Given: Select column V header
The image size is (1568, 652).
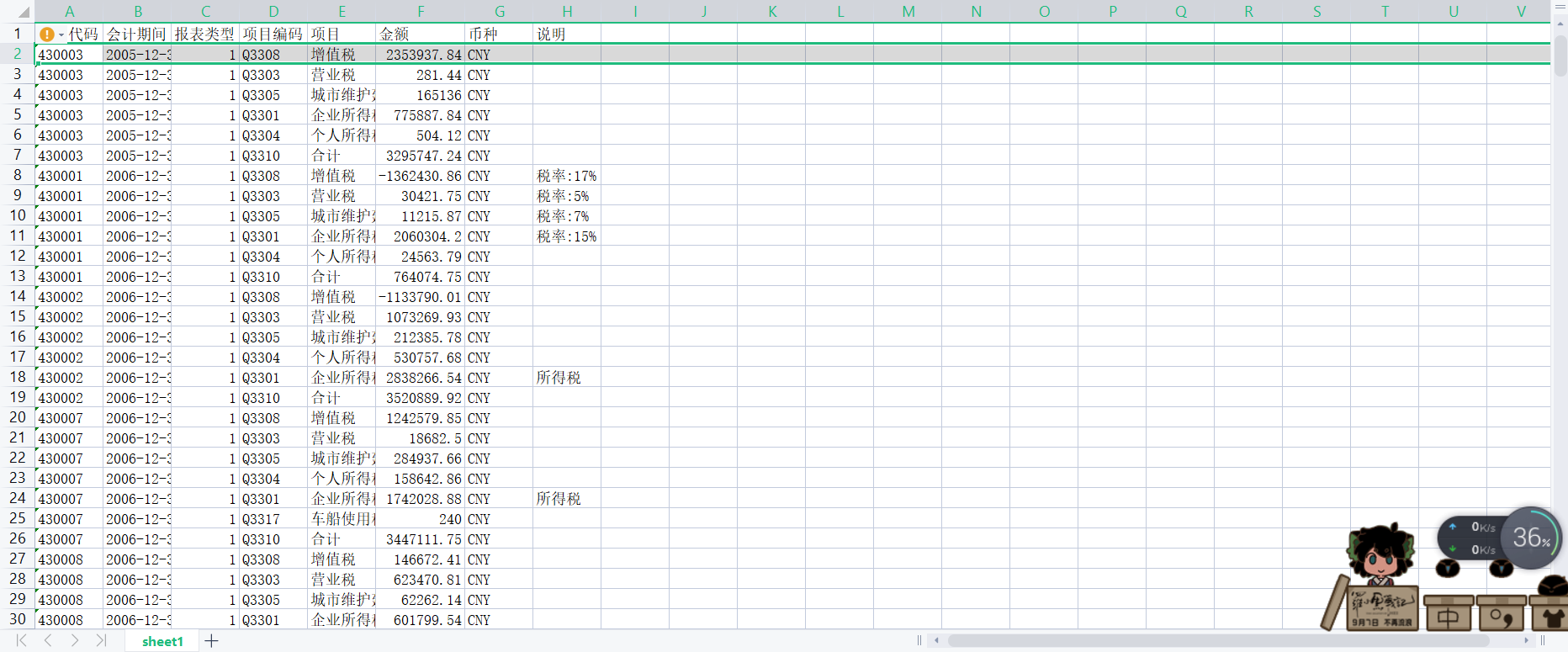Looking at the screenshot, I should click(1521, 12).
